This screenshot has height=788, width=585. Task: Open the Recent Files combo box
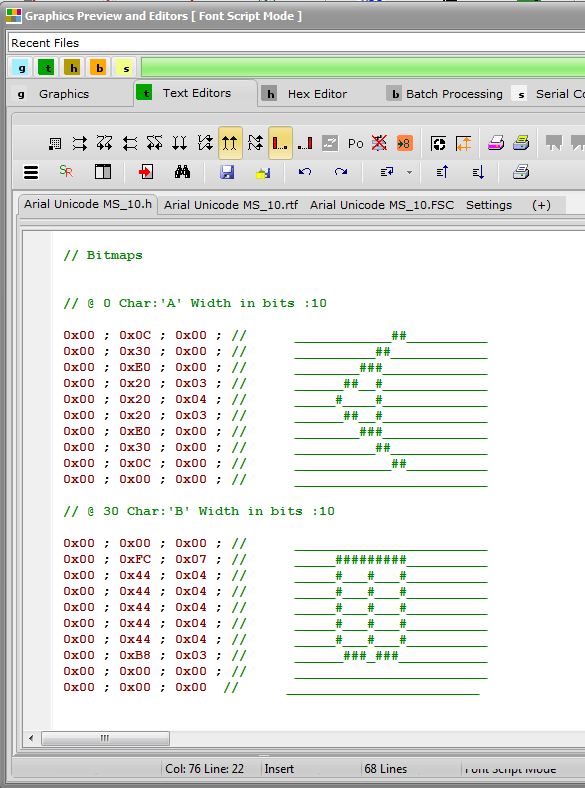click(x=297, y=43)
